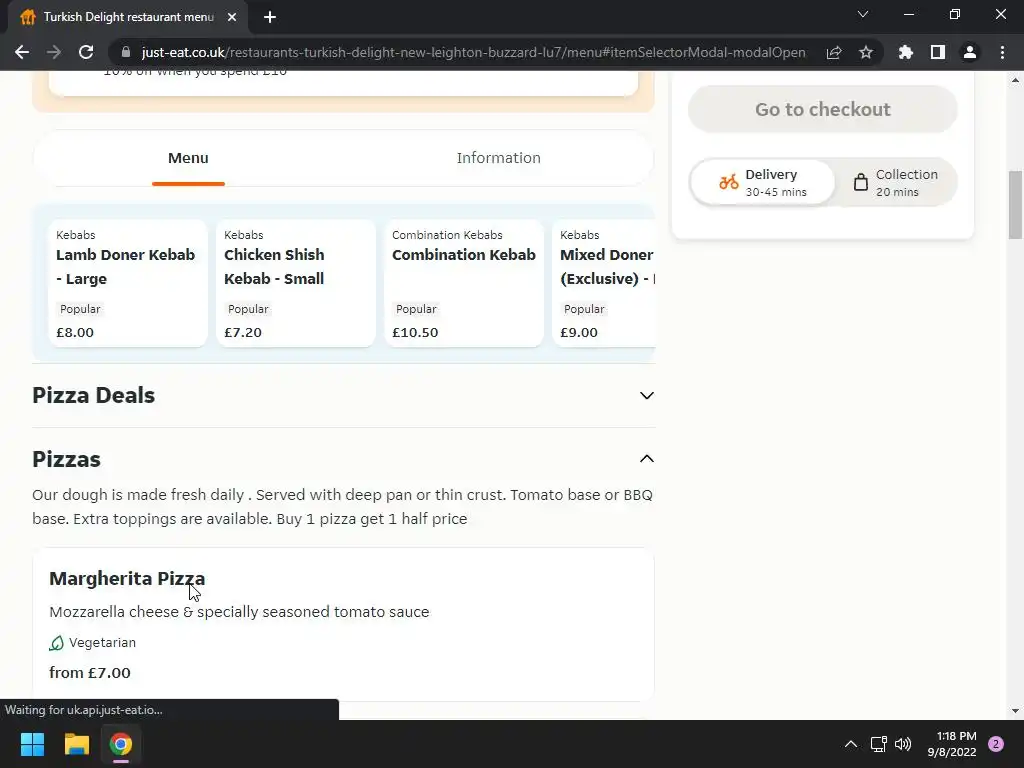
Task: Click the Chrome taskbar icon
Action: pyautogui.click(x=121, y=744)
